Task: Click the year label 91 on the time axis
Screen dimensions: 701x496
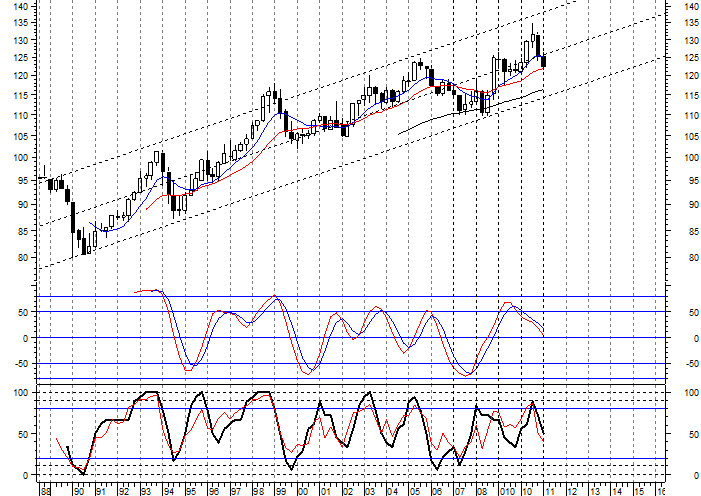Action: 101,492
